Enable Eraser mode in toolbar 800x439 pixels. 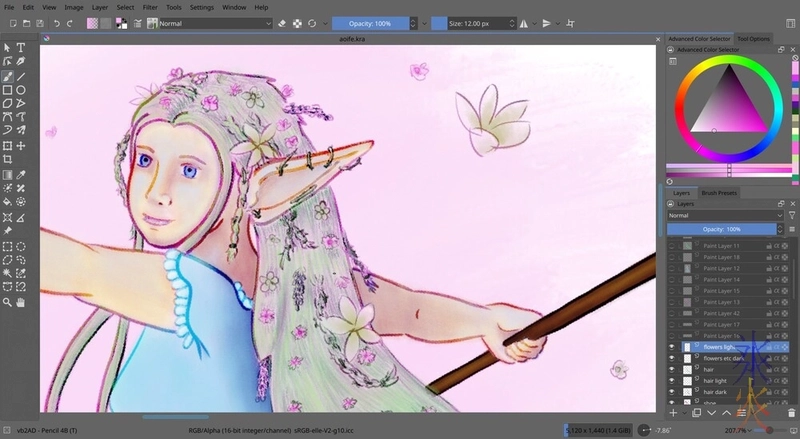282,22
